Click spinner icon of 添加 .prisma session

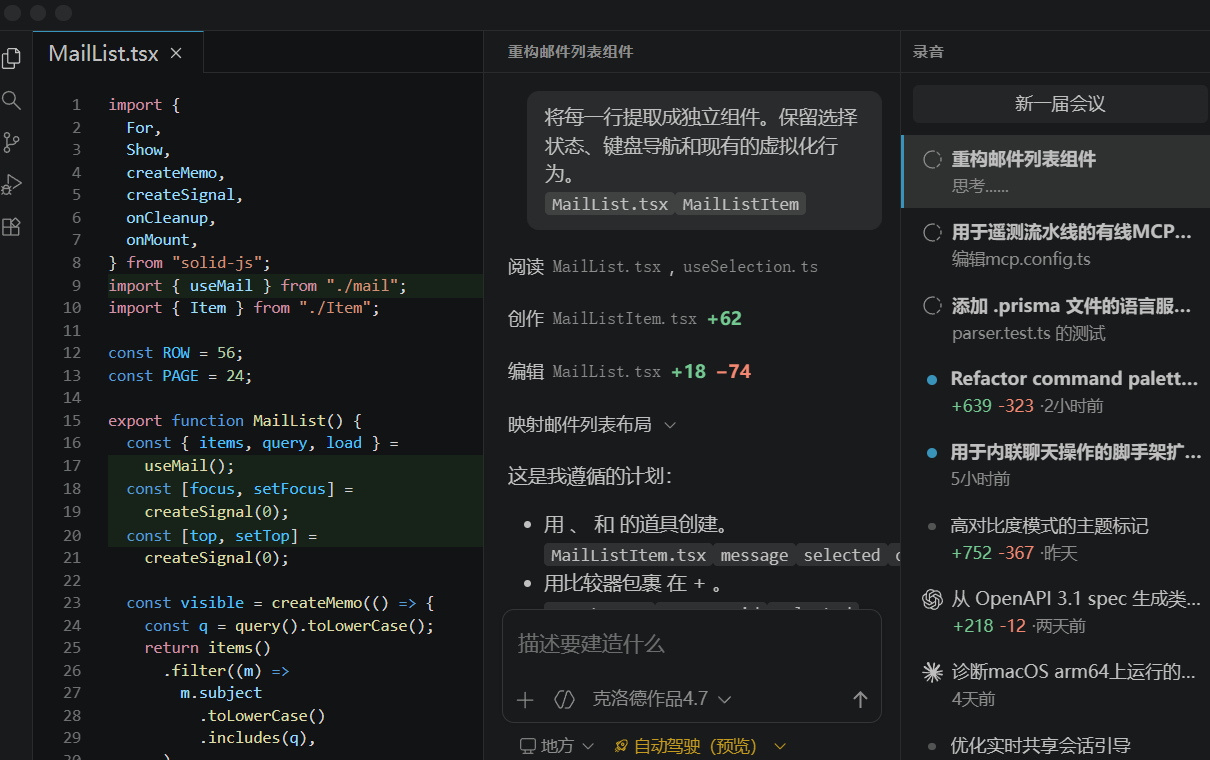[x=932, y=306]
